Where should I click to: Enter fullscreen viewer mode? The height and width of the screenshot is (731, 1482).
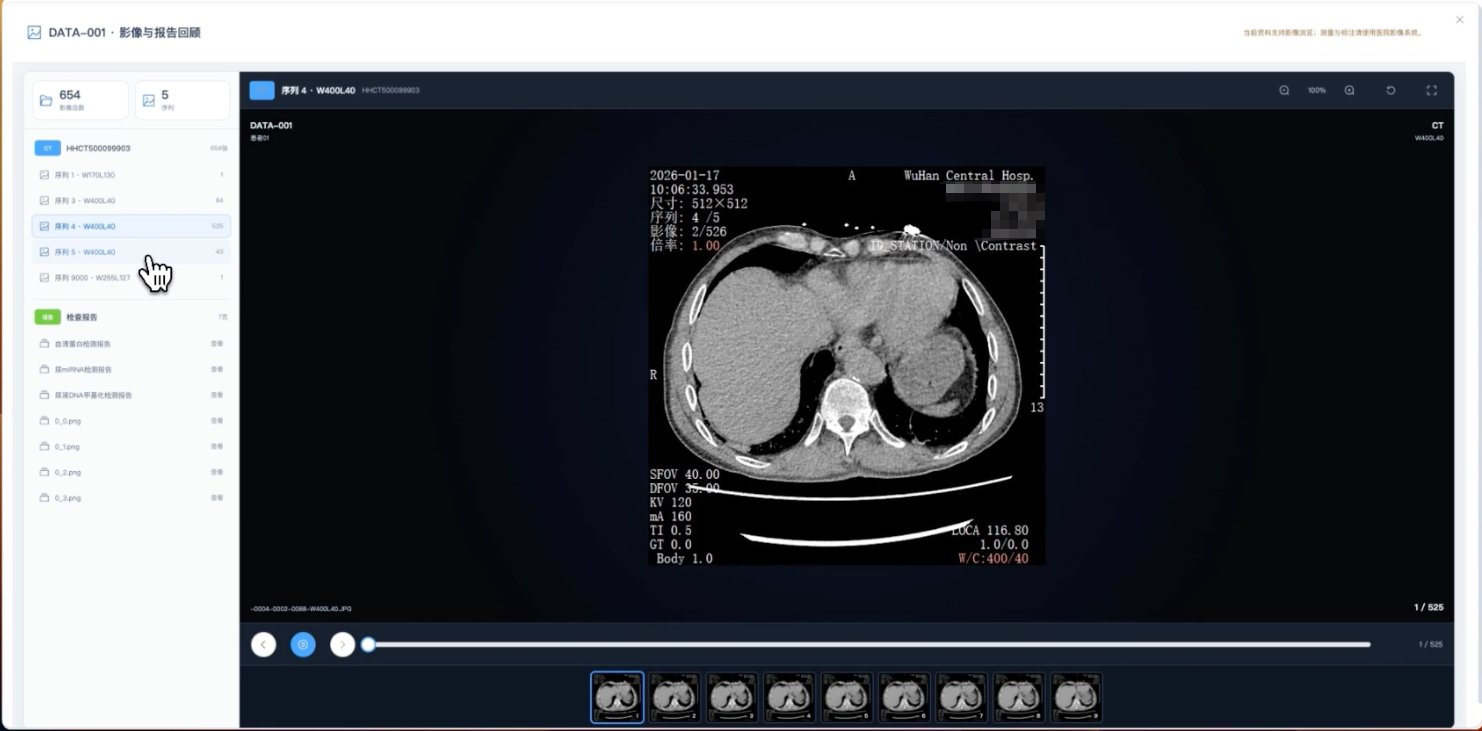pos(1431,90)
